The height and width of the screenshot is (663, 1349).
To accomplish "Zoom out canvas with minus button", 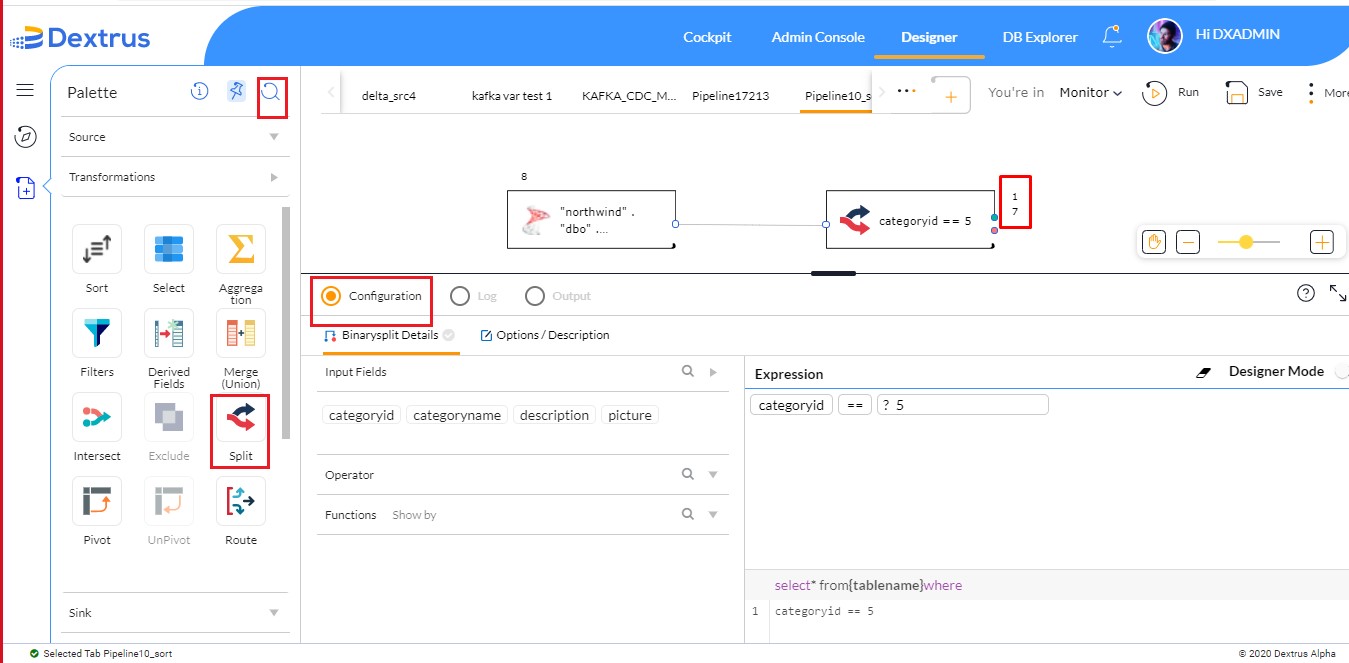I will point(1188,242).
